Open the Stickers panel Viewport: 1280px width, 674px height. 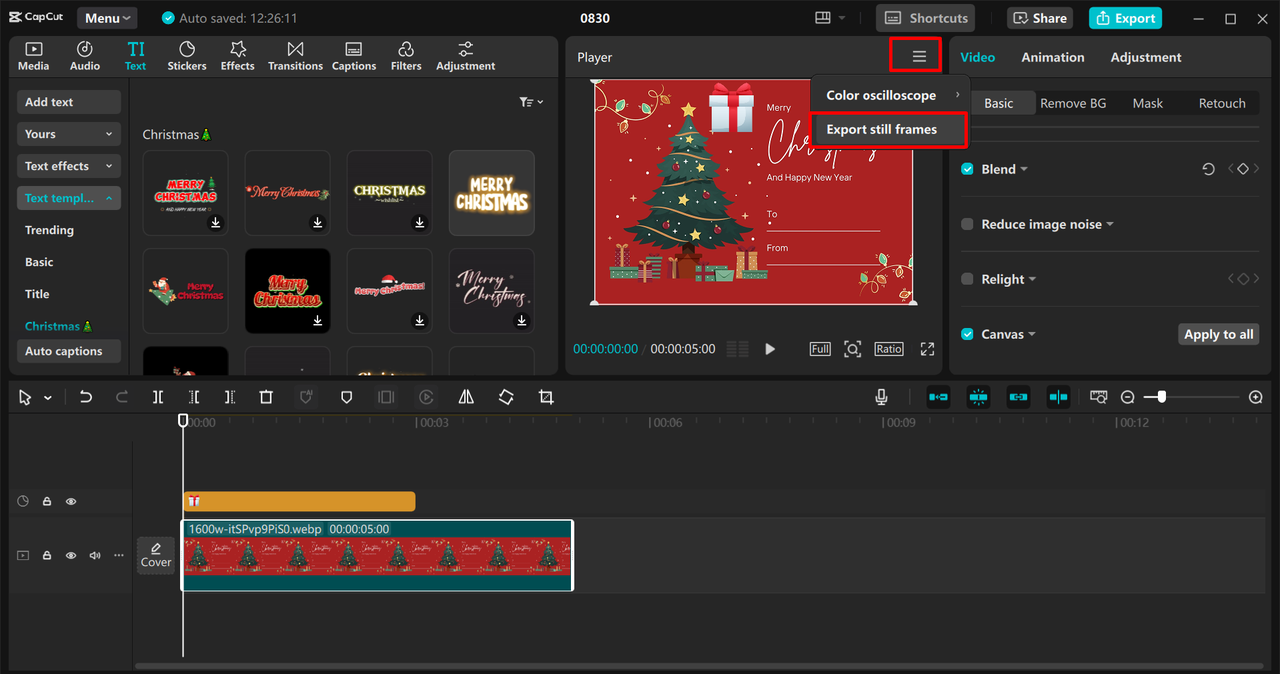(187, 56)
